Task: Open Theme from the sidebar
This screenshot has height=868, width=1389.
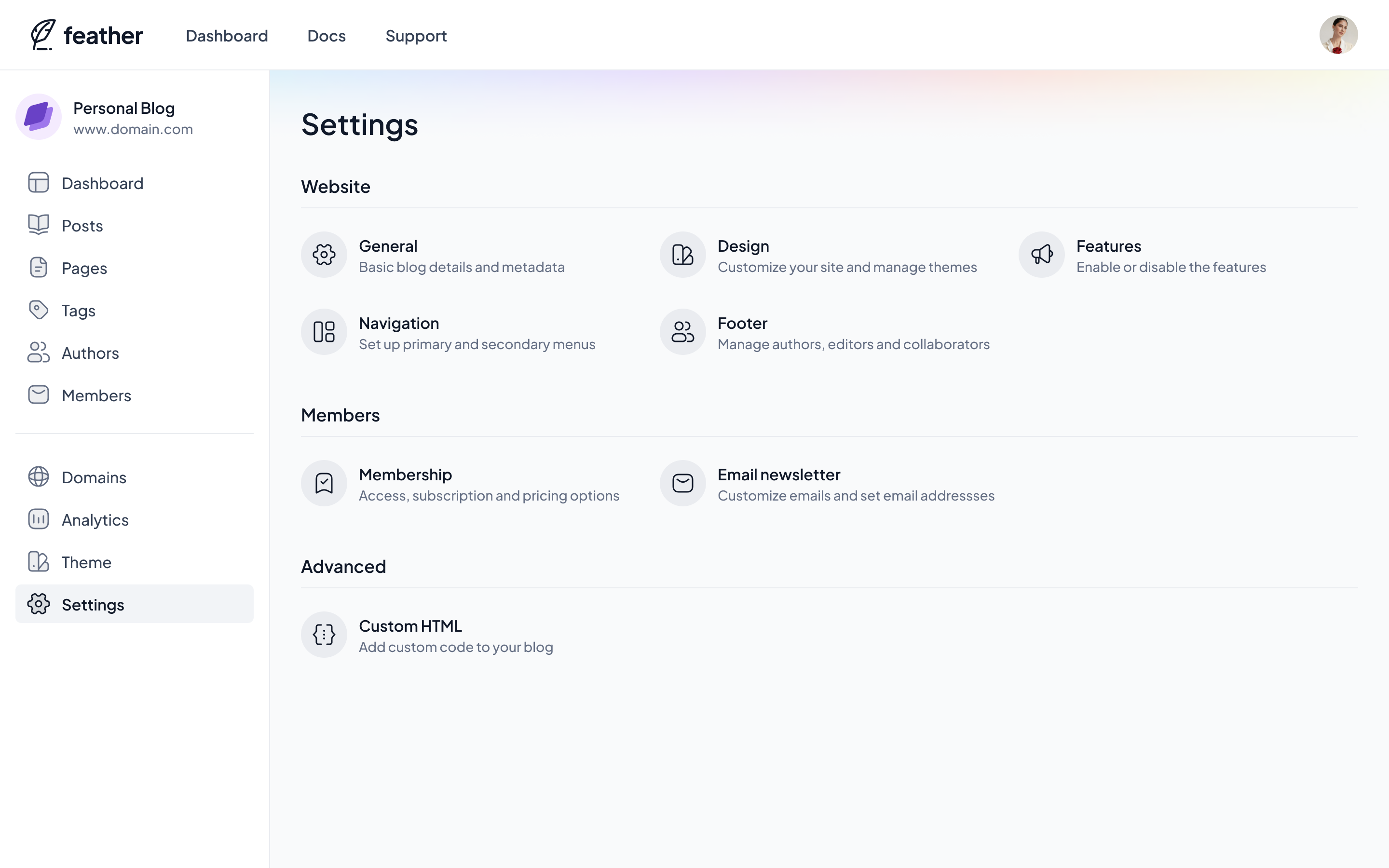Action: pos(86,562)
